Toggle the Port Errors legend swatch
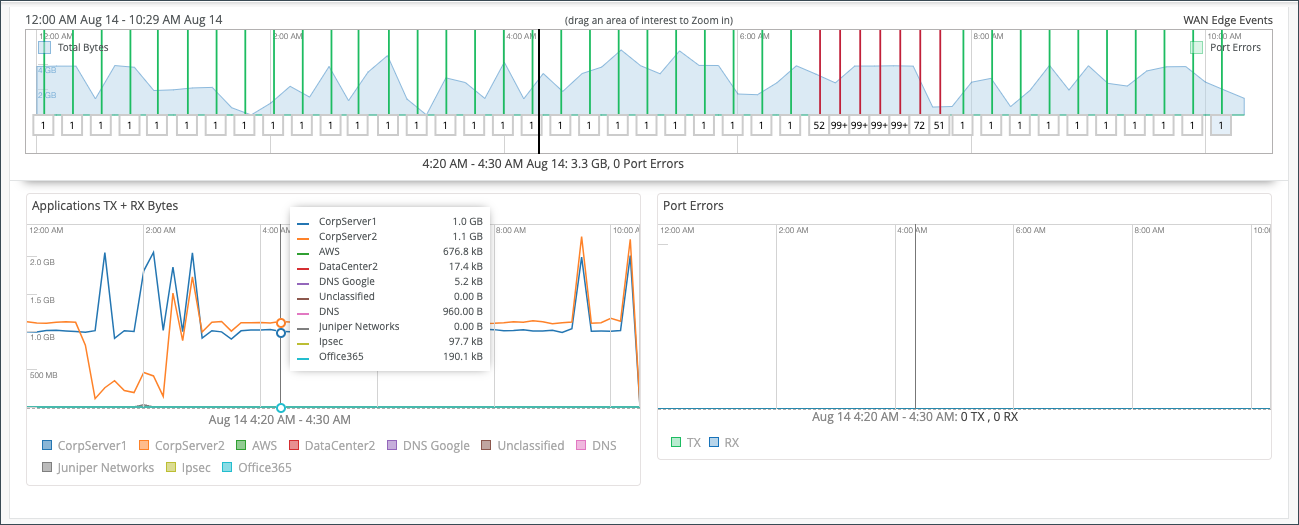The image size is (1299, 525). (1197, 47)
